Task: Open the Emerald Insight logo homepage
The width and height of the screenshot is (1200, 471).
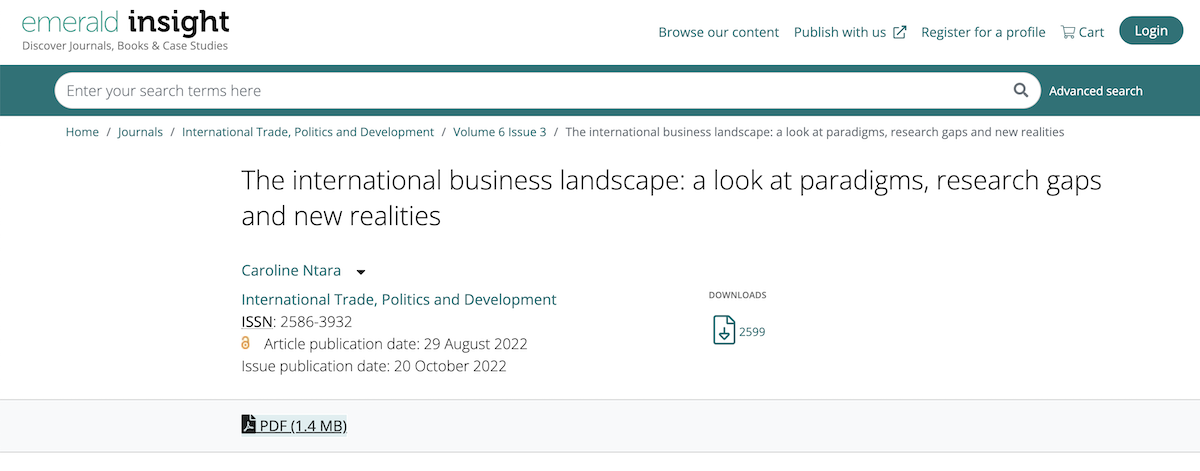Action: [x=125, y=30]
